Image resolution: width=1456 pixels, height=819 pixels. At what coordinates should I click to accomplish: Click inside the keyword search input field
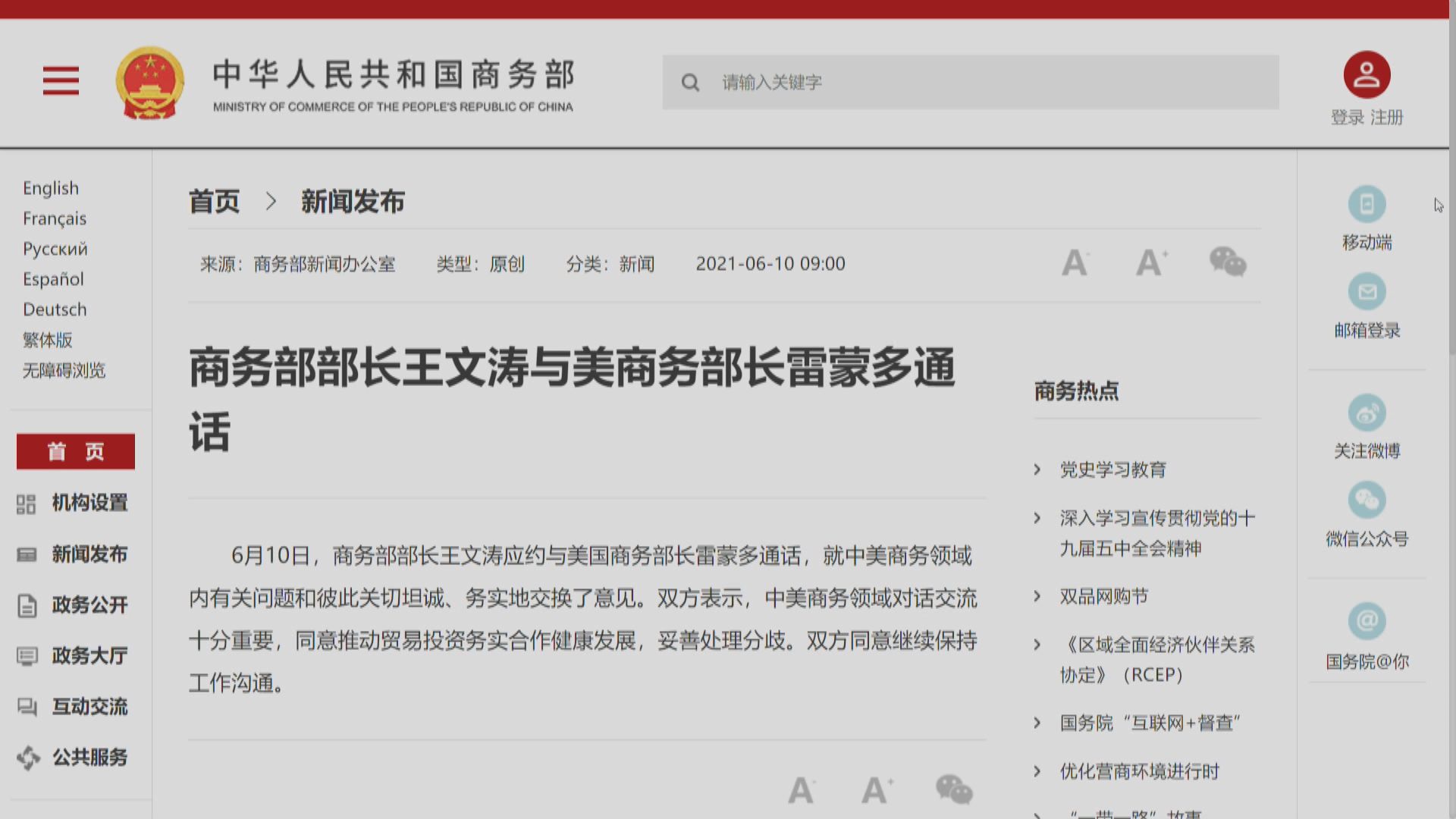coord(910,83)
